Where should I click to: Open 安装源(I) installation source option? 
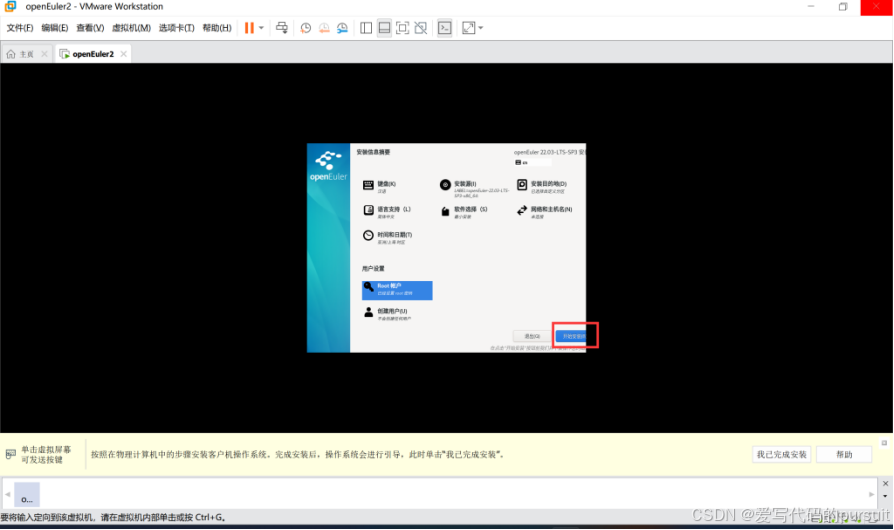(x=474, y=188)
